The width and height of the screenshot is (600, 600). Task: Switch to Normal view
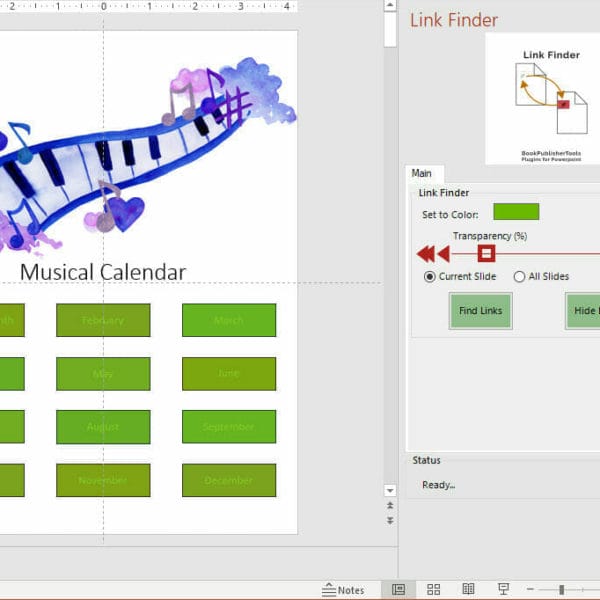tap(398, 590)
